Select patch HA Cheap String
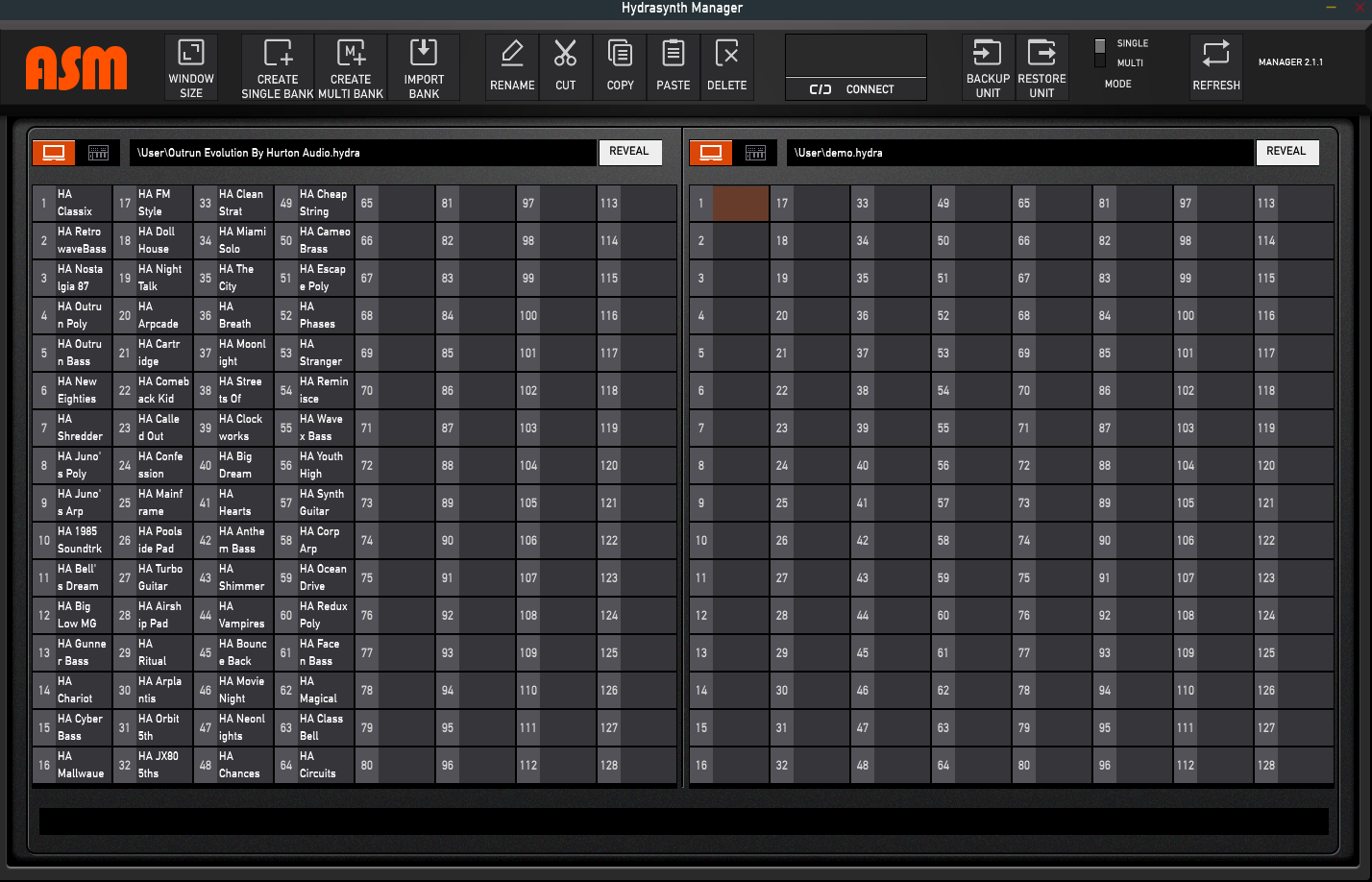The height and width of the screenshot is (882, 1372). (314, 203)
